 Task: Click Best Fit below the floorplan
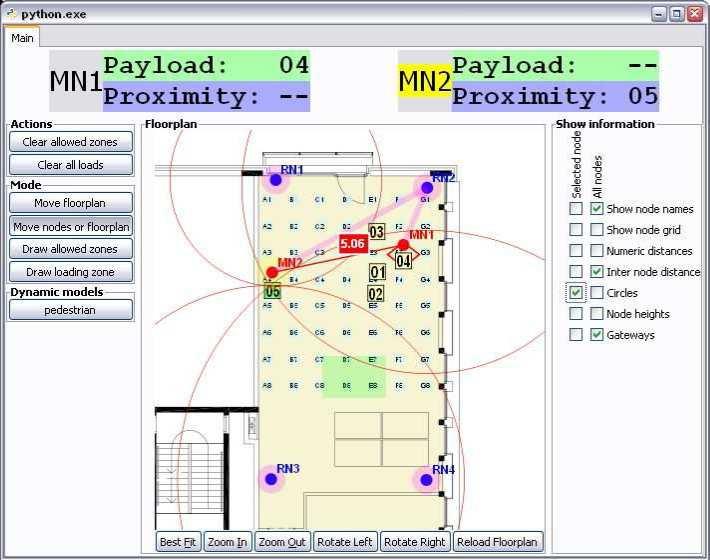coord(178,541)
